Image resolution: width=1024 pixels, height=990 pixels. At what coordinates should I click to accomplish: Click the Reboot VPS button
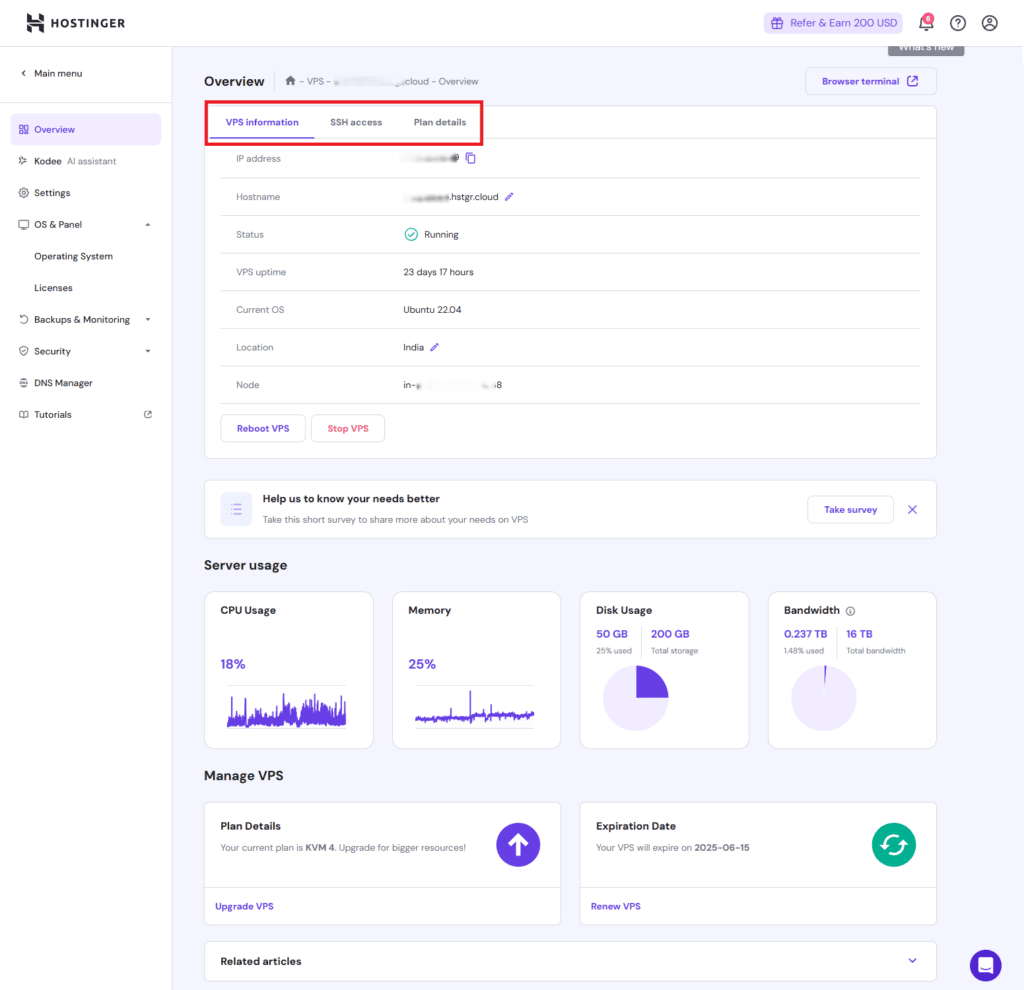click(263, 428)
